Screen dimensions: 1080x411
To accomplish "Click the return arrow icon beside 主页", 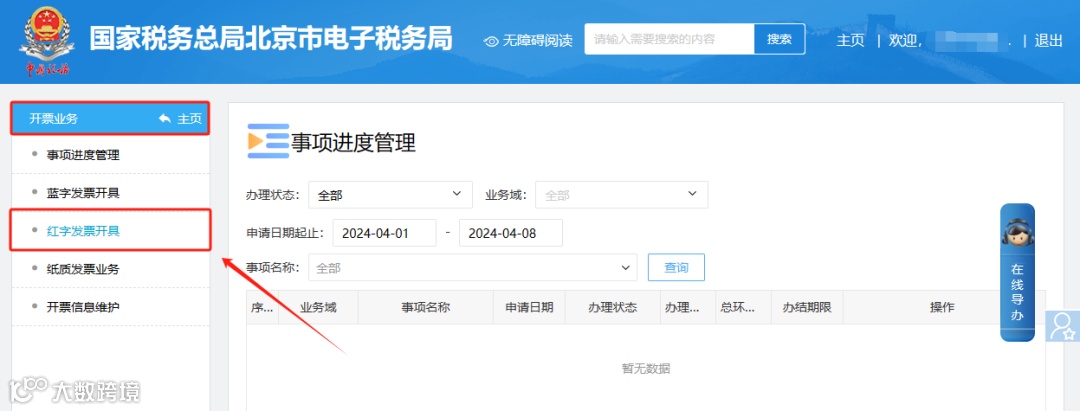I will point(165,118).
